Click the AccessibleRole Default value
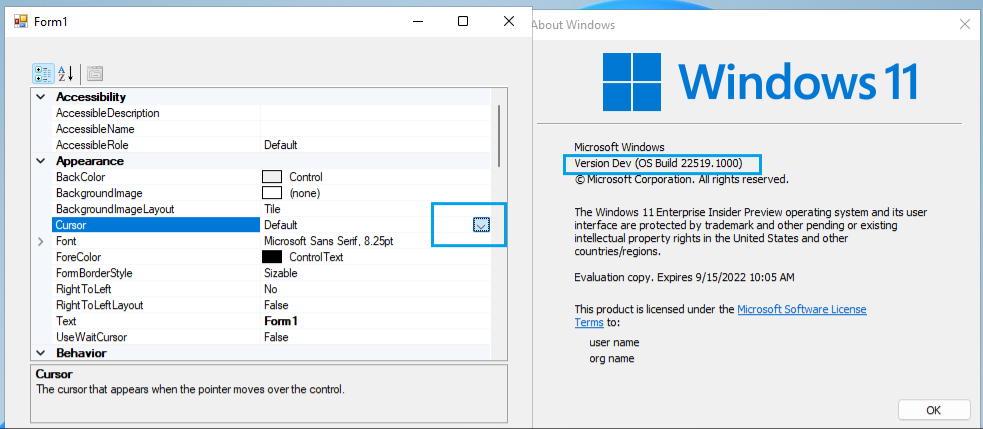 click(280, 146)
